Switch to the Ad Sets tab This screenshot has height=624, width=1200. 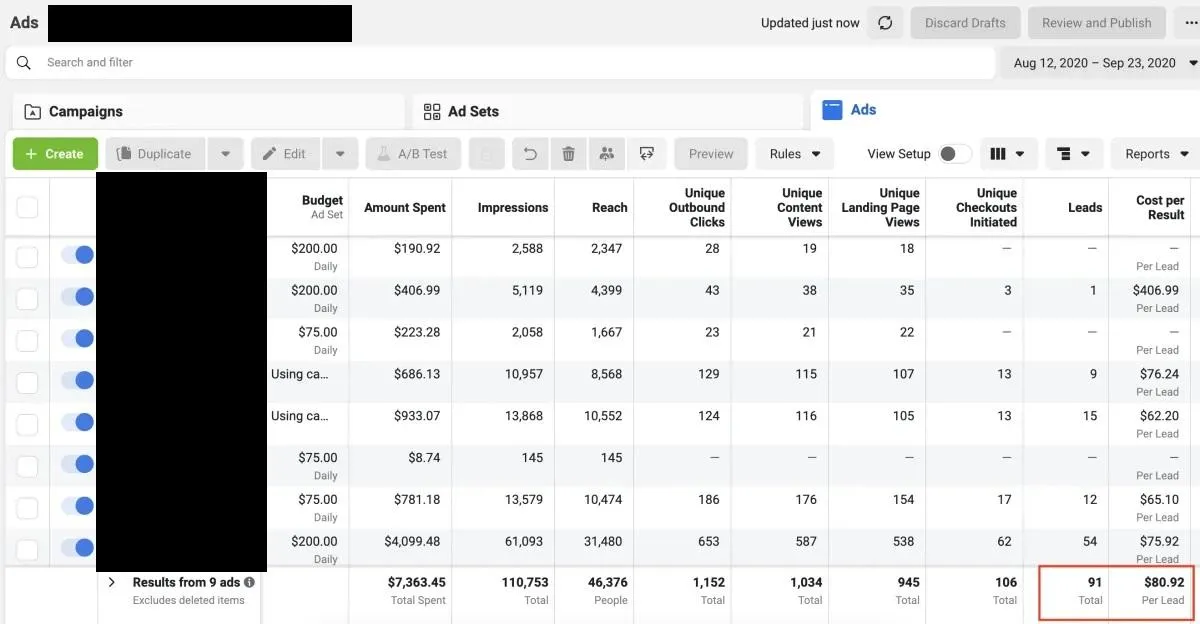(x=472, y=112)
